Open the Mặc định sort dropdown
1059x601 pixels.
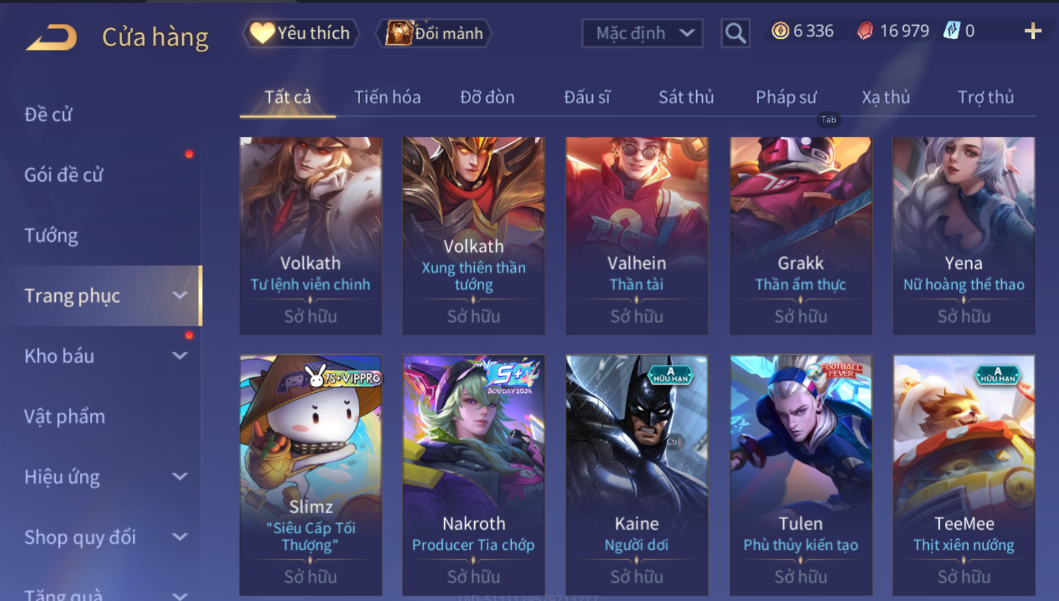pos(642,33)
